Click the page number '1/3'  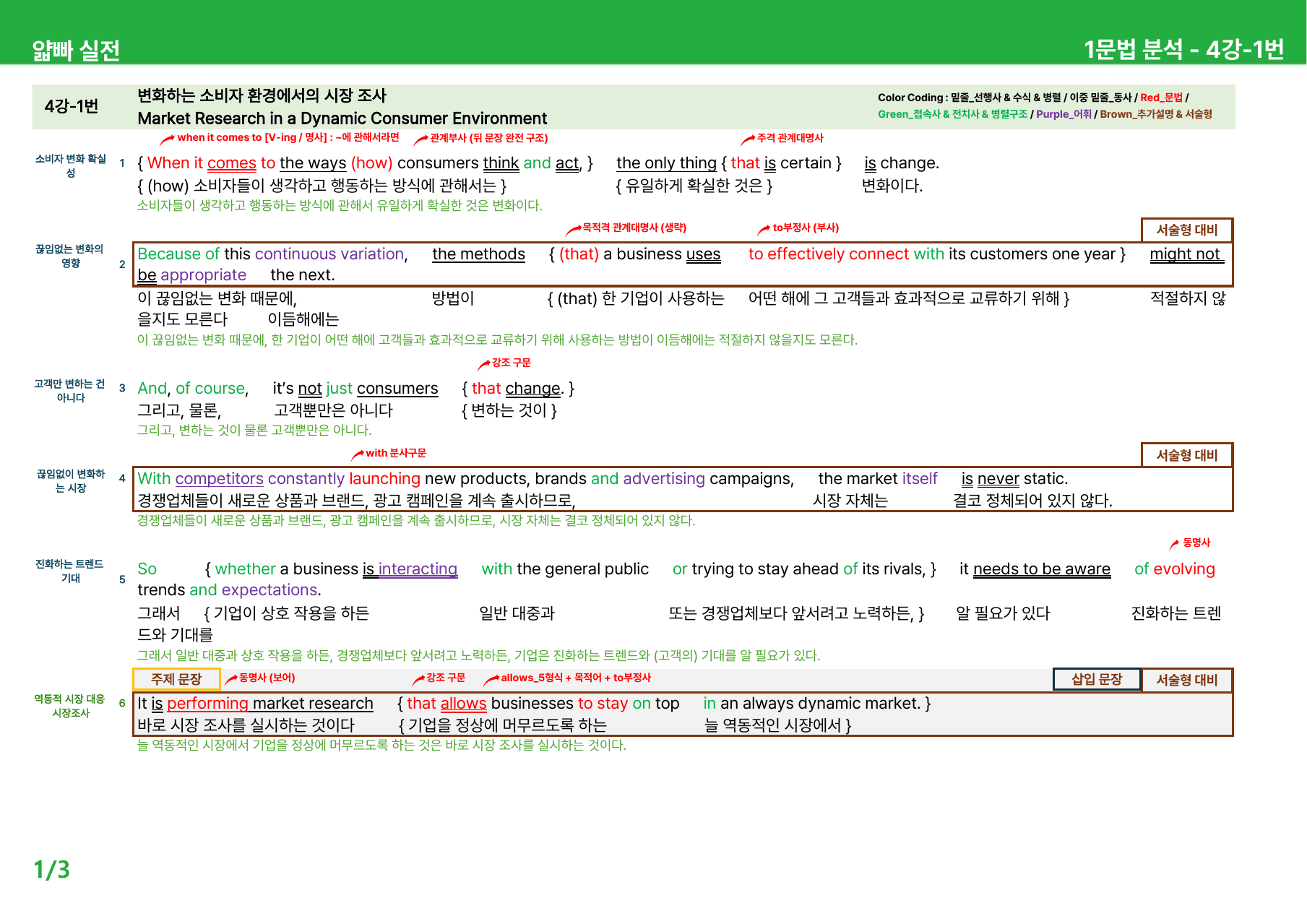point(51,870)
